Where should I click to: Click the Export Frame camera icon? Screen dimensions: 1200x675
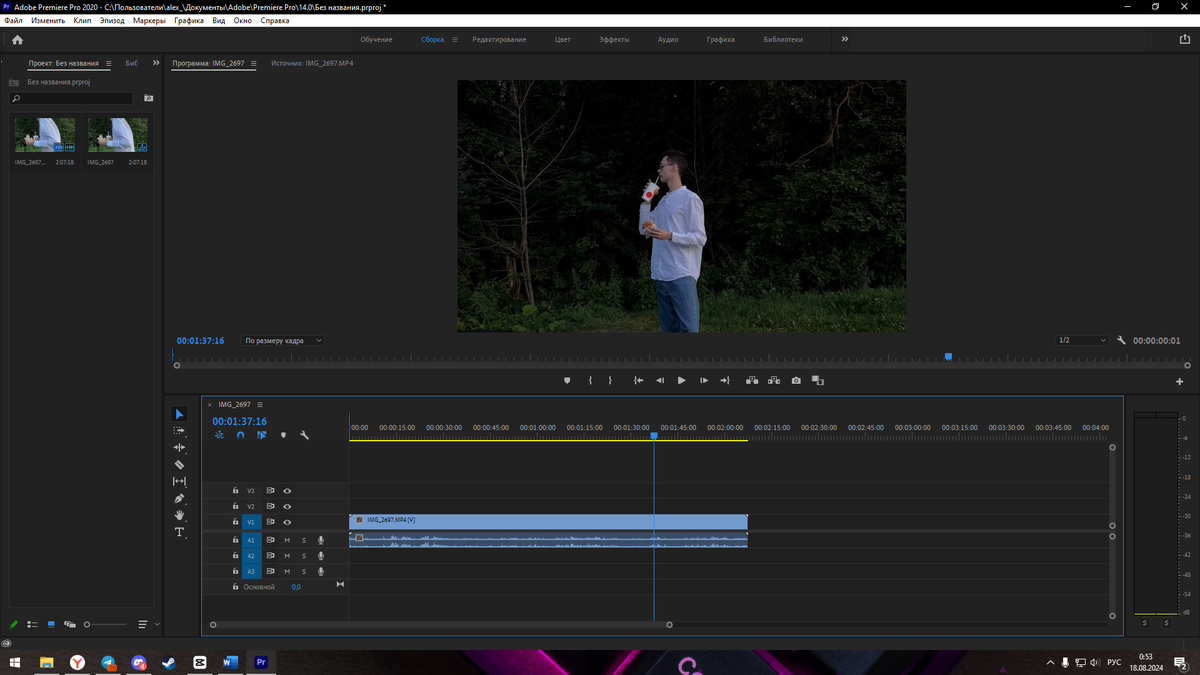tap(796, 381)
